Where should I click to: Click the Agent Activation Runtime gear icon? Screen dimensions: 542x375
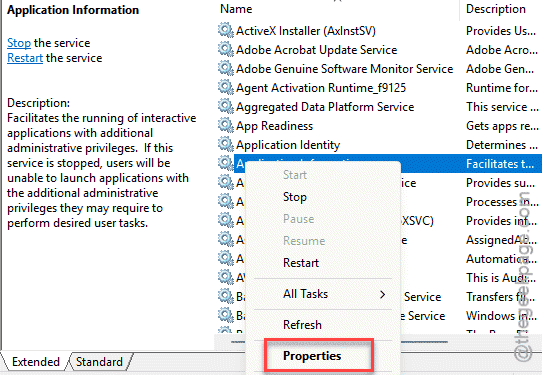[226, 87]
